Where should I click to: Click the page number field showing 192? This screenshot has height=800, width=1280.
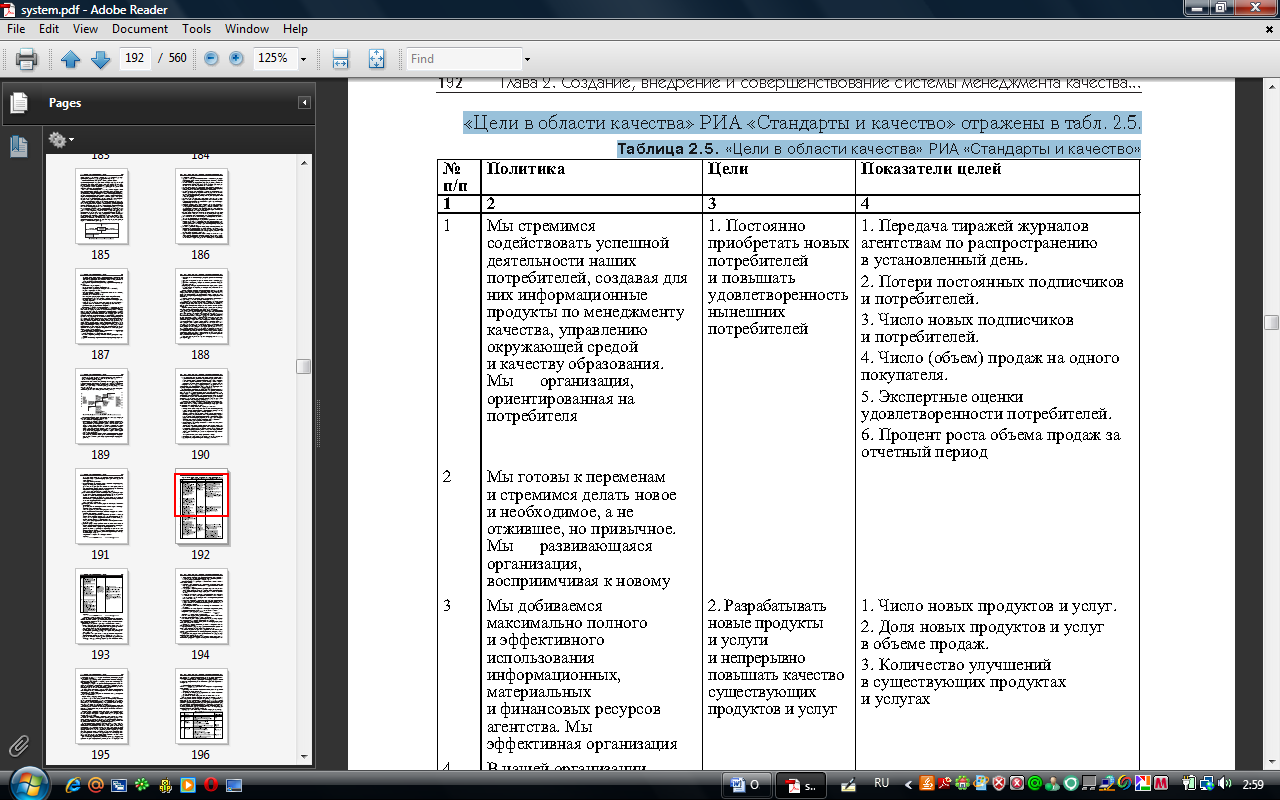tap(135, 59)
